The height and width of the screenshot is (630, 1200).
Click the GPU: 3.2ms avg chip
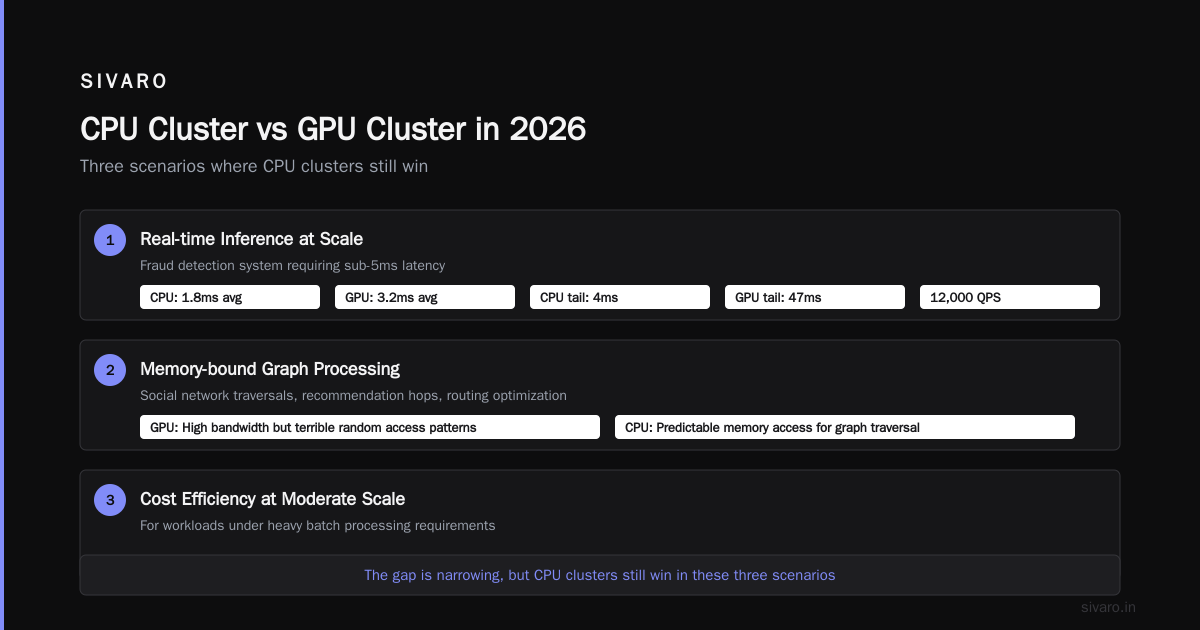425,297
